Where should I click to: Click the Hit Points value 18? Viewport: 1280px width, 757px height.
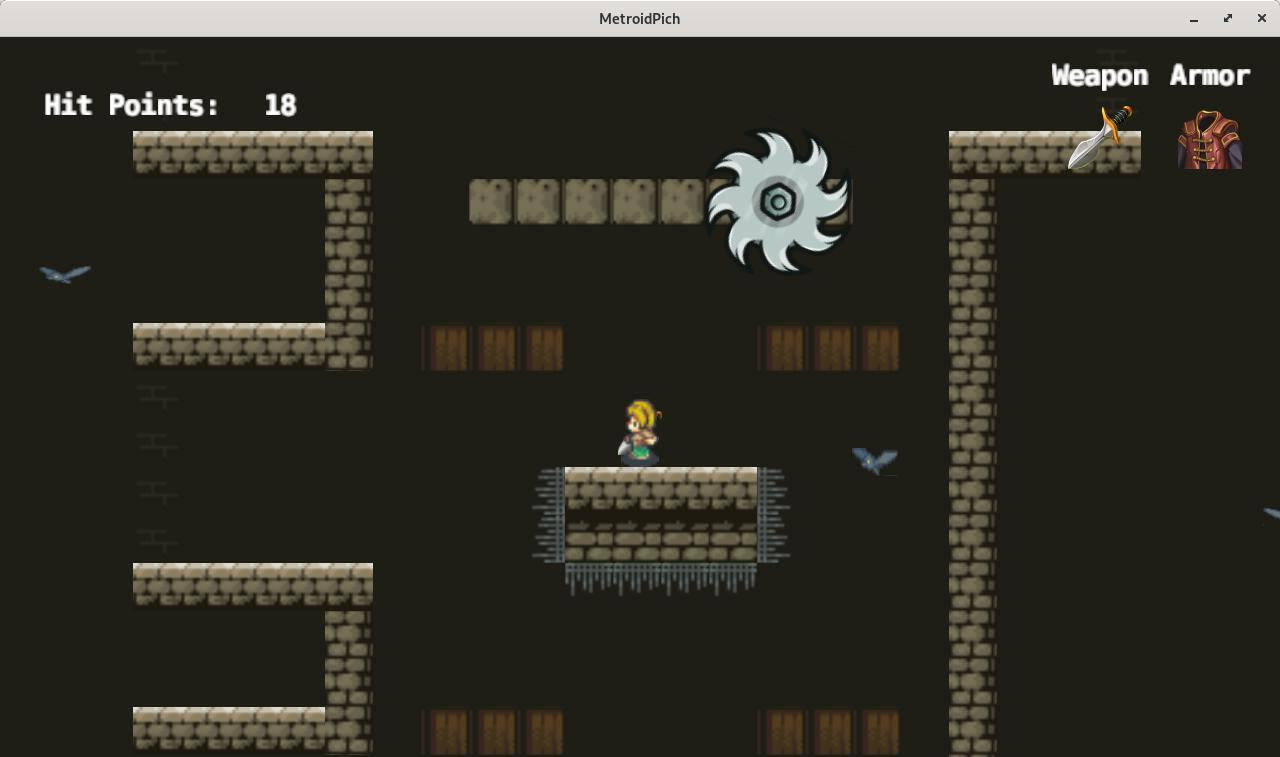click(280, 105)
